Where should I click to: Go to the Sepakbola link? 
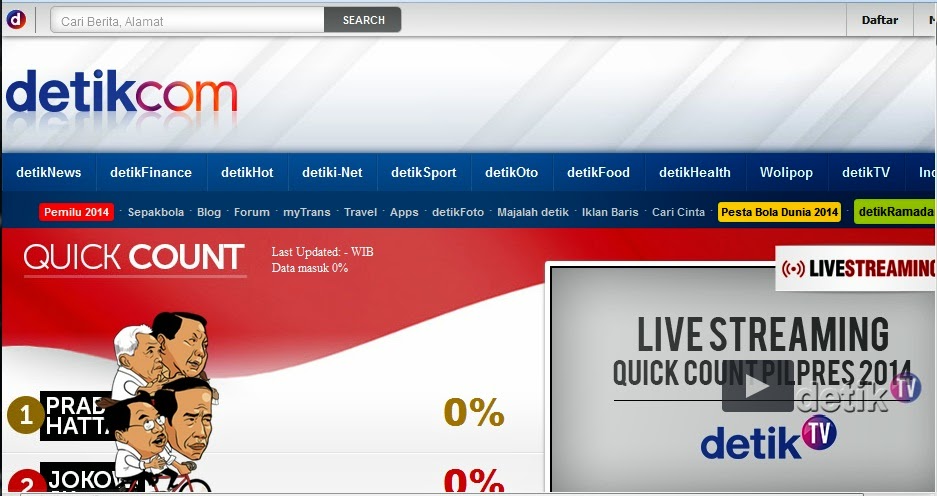(x=155, y=212)
